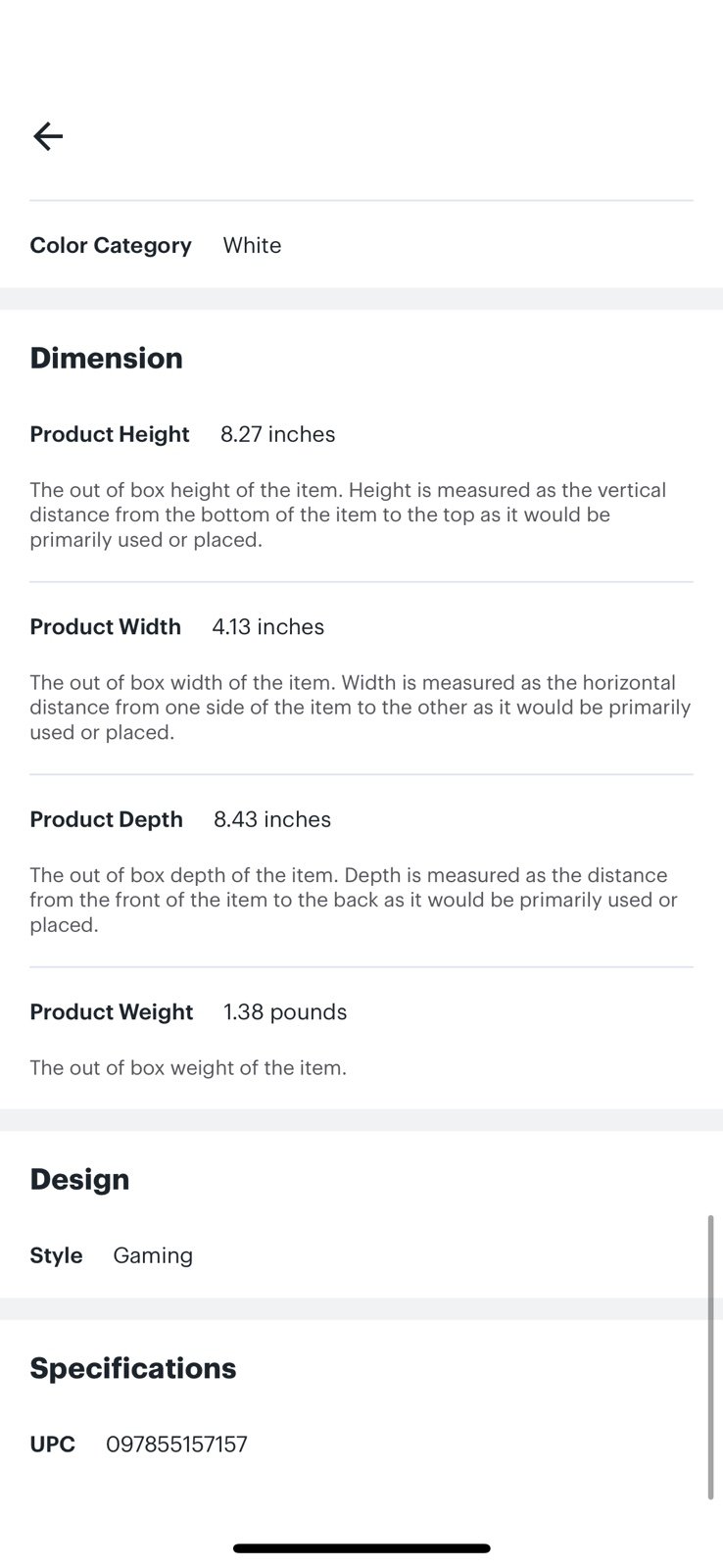Select the Product Weight label
Image resolution: width=723 pixels, height=1568 pixels.
[x=112, y=1011]
